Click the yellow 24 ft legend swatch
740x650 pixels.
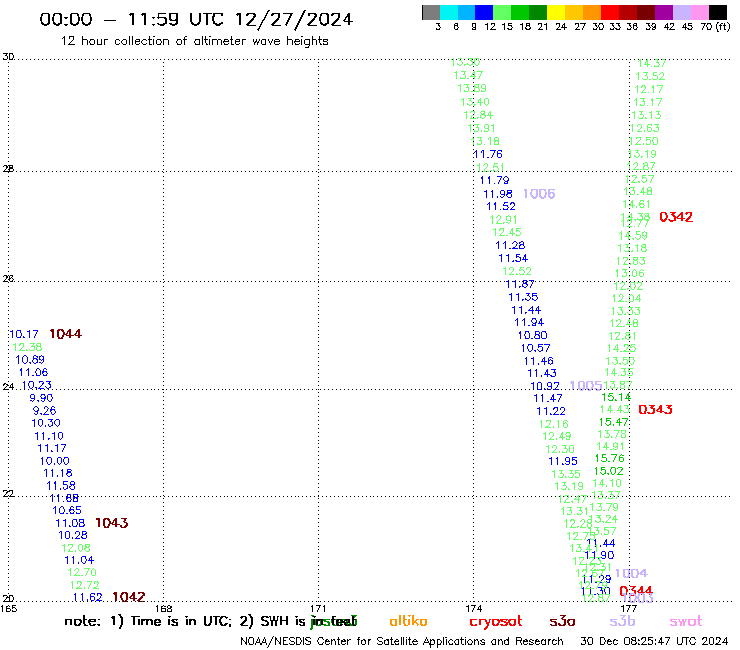(556, 12)
